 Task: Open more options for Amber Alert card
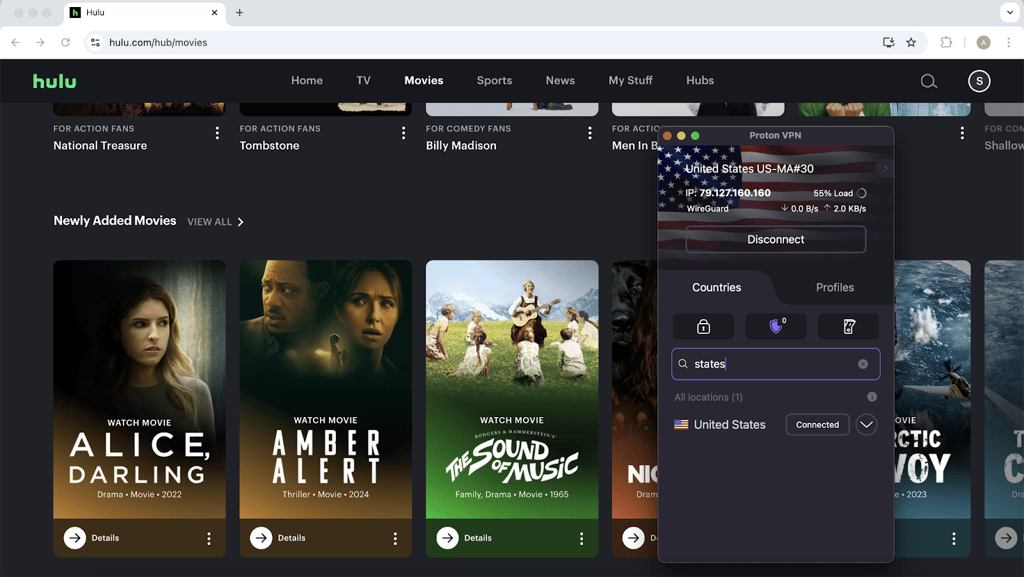coord(395,538)
